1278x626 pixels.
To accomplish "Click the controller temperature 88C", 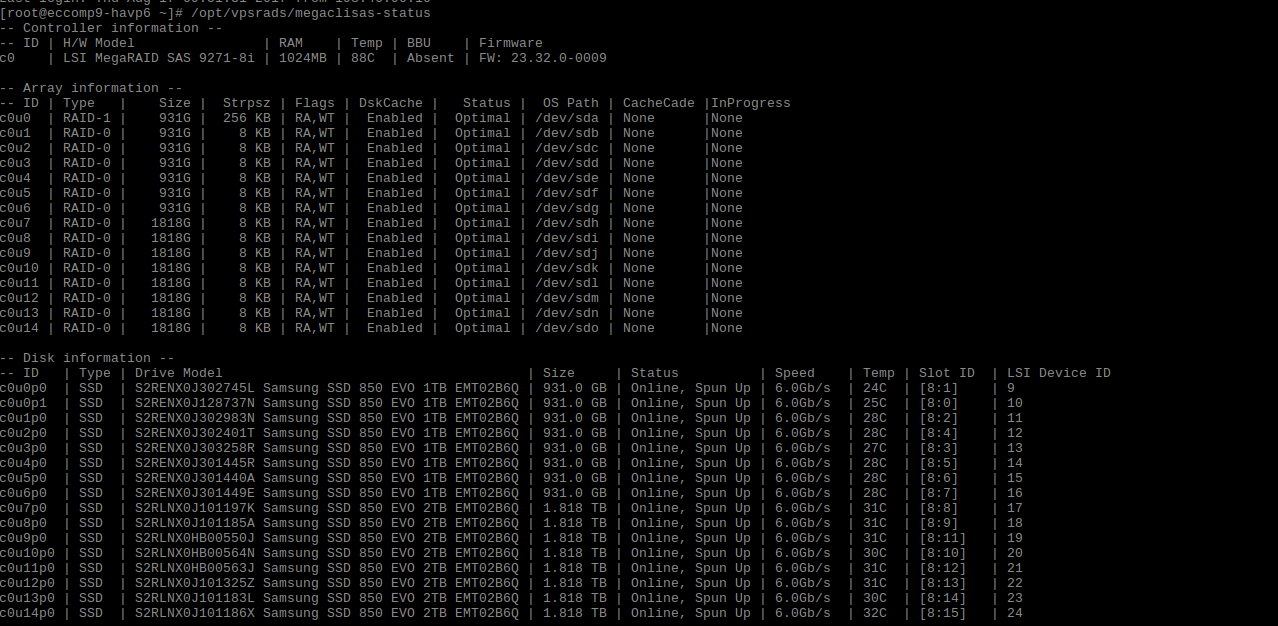I will [x=362, y=58].
